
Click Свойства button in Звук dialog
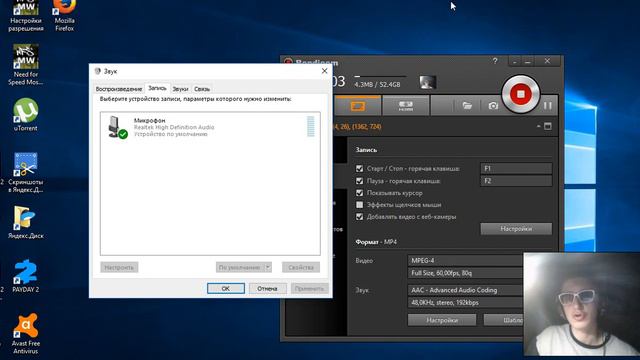click(x=301, y=267)
